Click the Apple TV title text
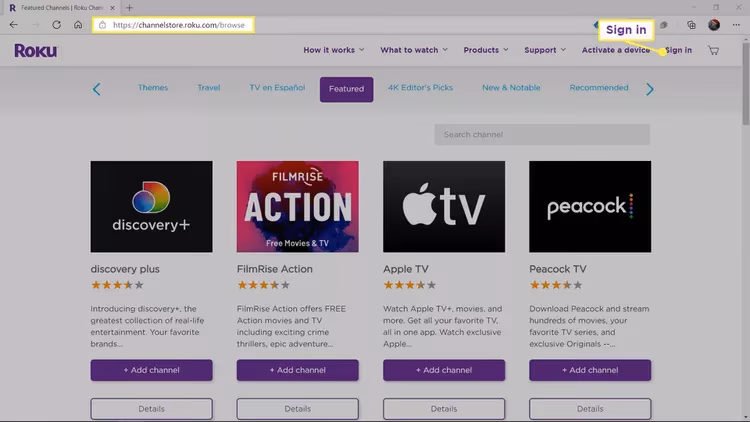Image resolution: width=750 pixels, height=422 pixels. [x=406, y=269]
